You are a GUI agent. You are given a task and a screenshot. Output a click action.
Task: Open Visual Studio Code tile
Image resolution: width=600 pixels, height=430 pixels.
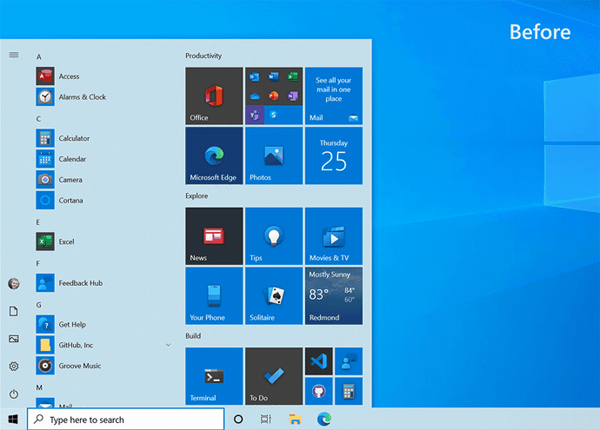(x=318, y=361)
